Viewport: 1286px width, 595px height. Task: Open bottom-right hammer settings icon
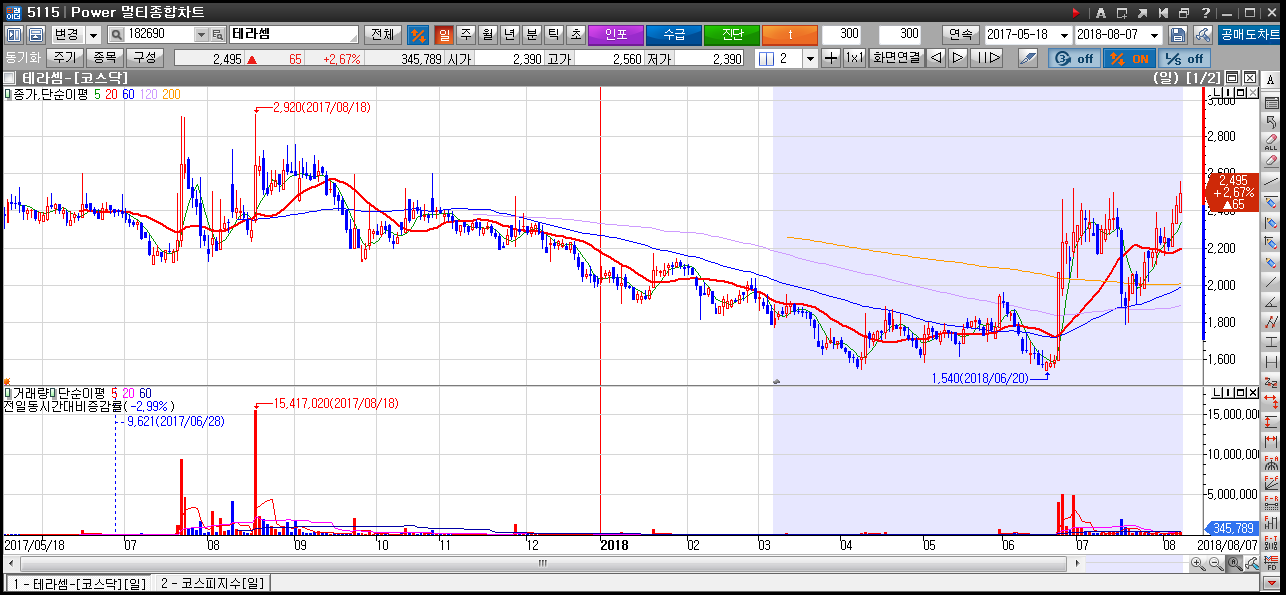click(x=1252, y=564)
